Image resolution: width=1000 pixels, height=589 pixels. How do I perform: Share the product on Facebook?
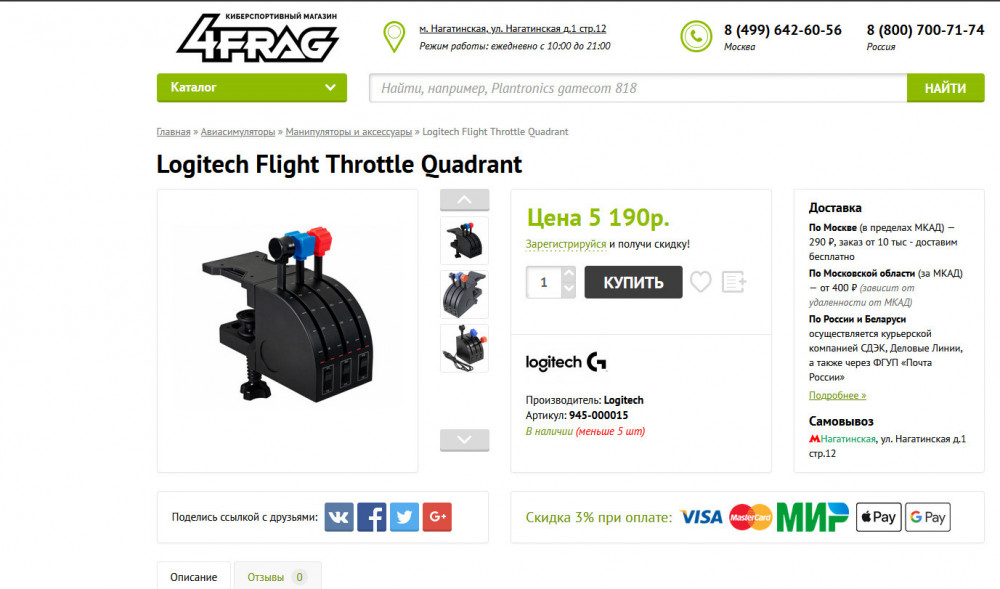pos(372,517)
